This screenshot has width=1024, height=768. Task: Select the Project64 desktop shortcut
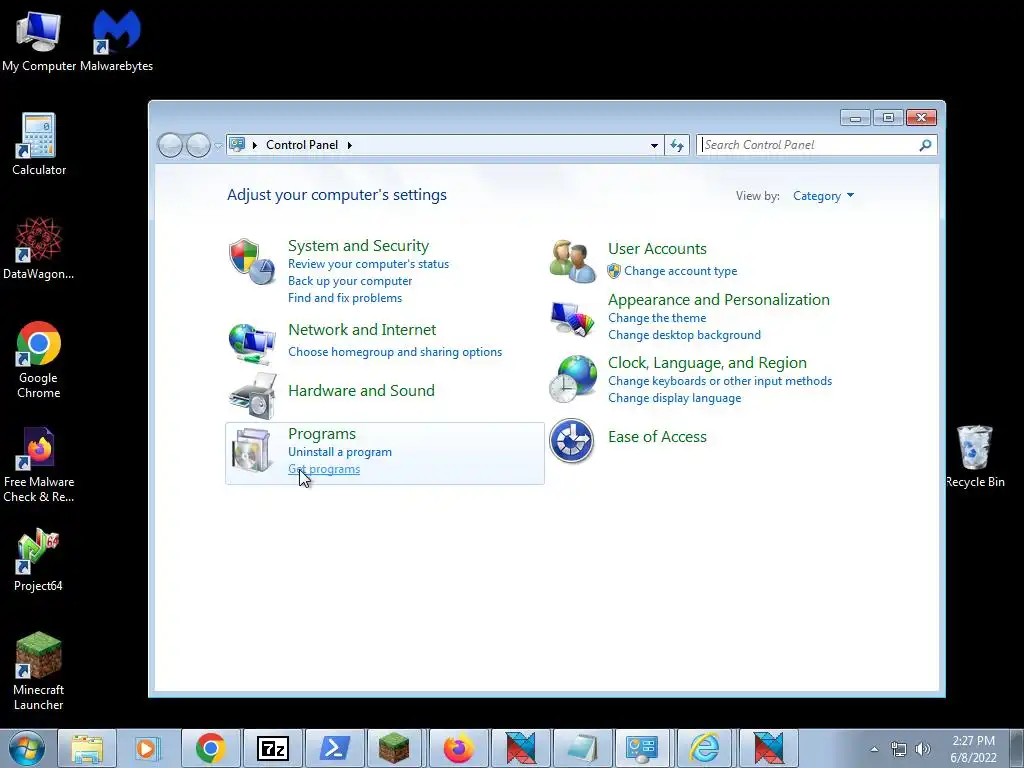[39, 560]
